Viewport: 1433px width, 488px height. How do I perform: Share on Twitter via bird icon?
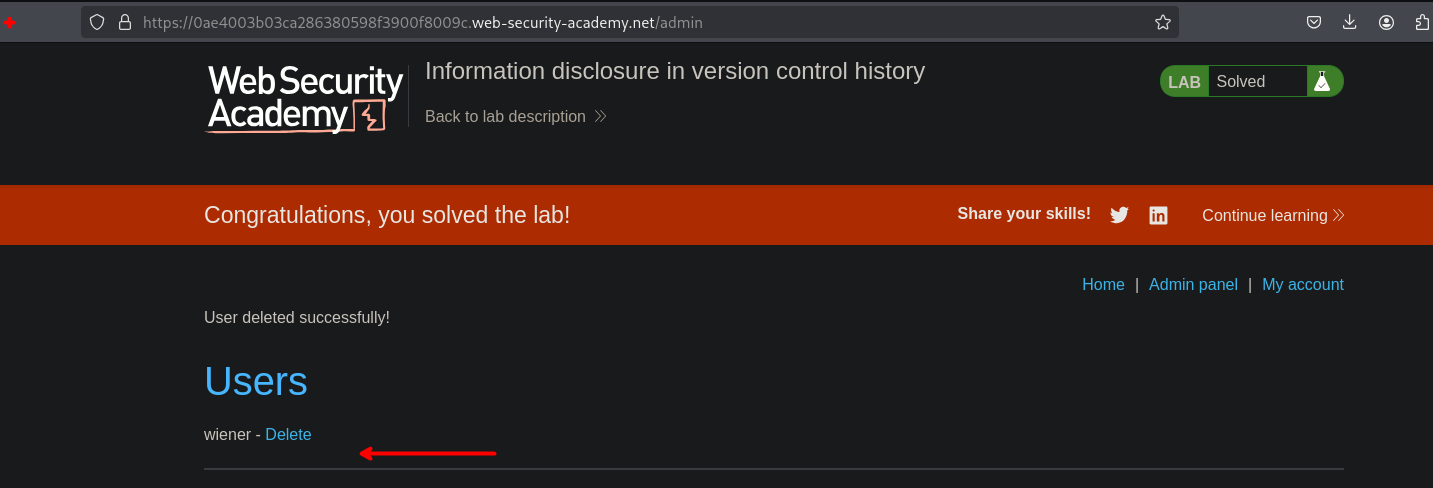(x=1119, y=215)
